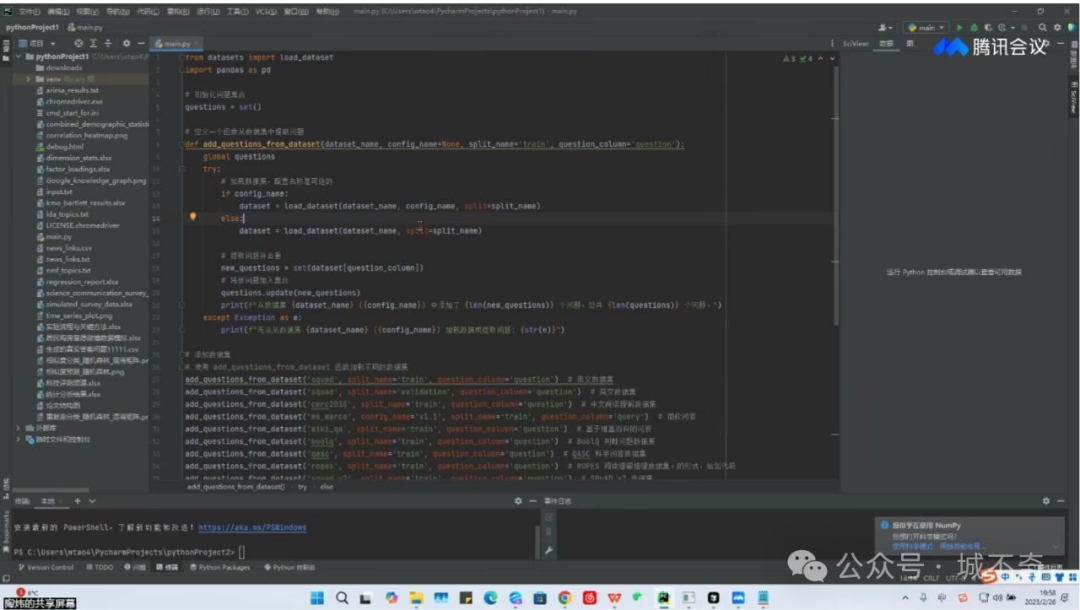Viewport: 1080px width, 610px height.
Task: Open Microsoft Edge from the taskbar
Action: [x=490, y=598]
